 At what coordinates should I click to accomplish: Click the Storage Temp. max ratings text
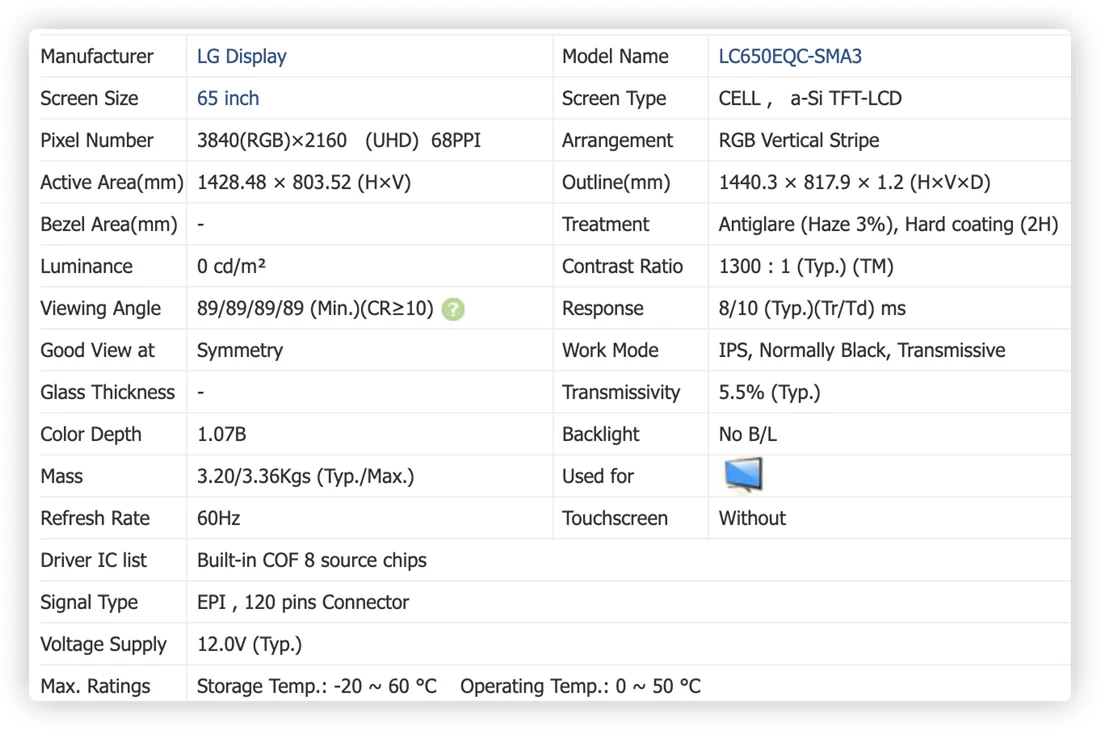pos(316,686)
